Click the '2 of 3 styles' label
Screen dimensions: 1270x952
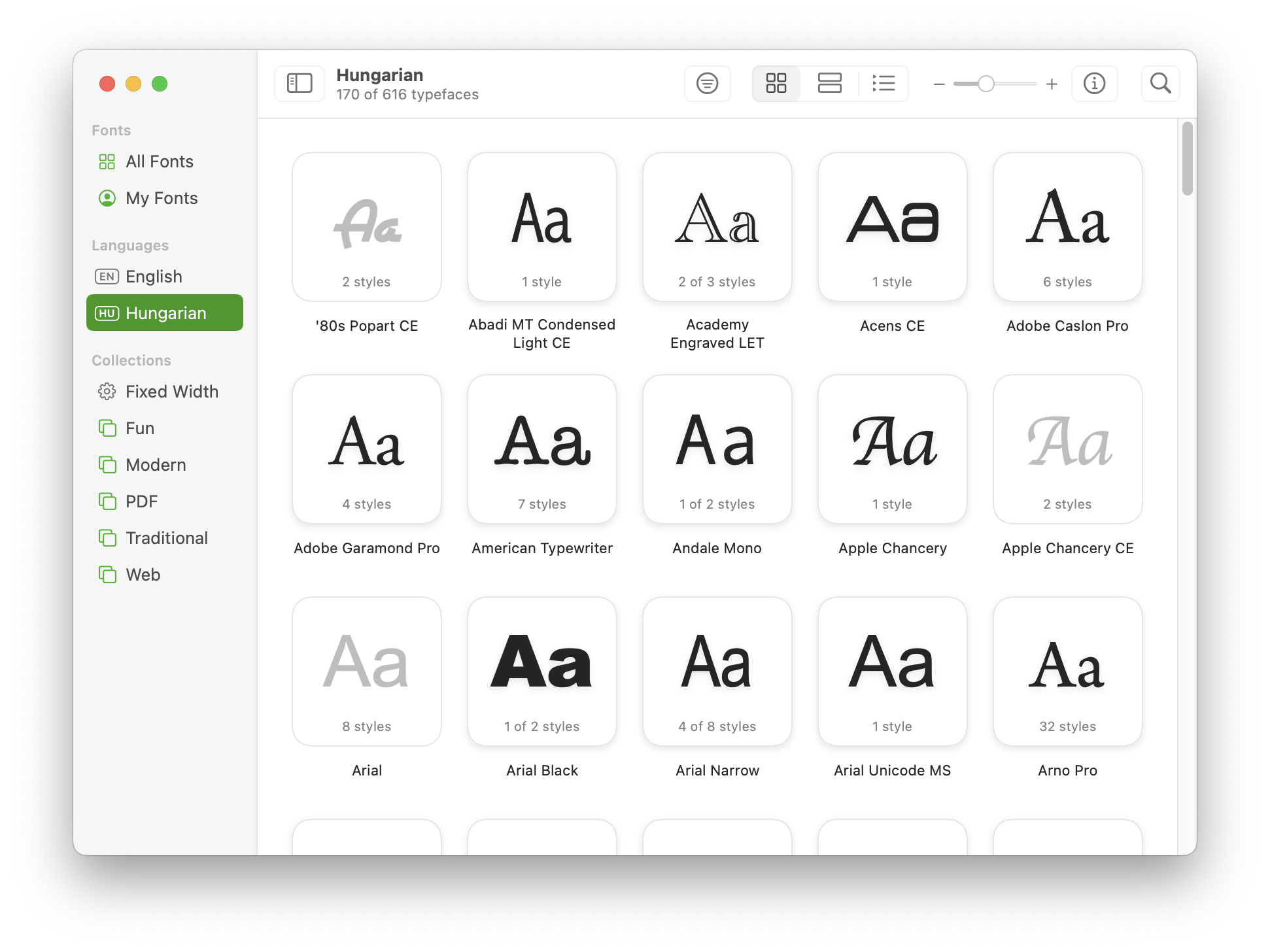tap(717, 282)
